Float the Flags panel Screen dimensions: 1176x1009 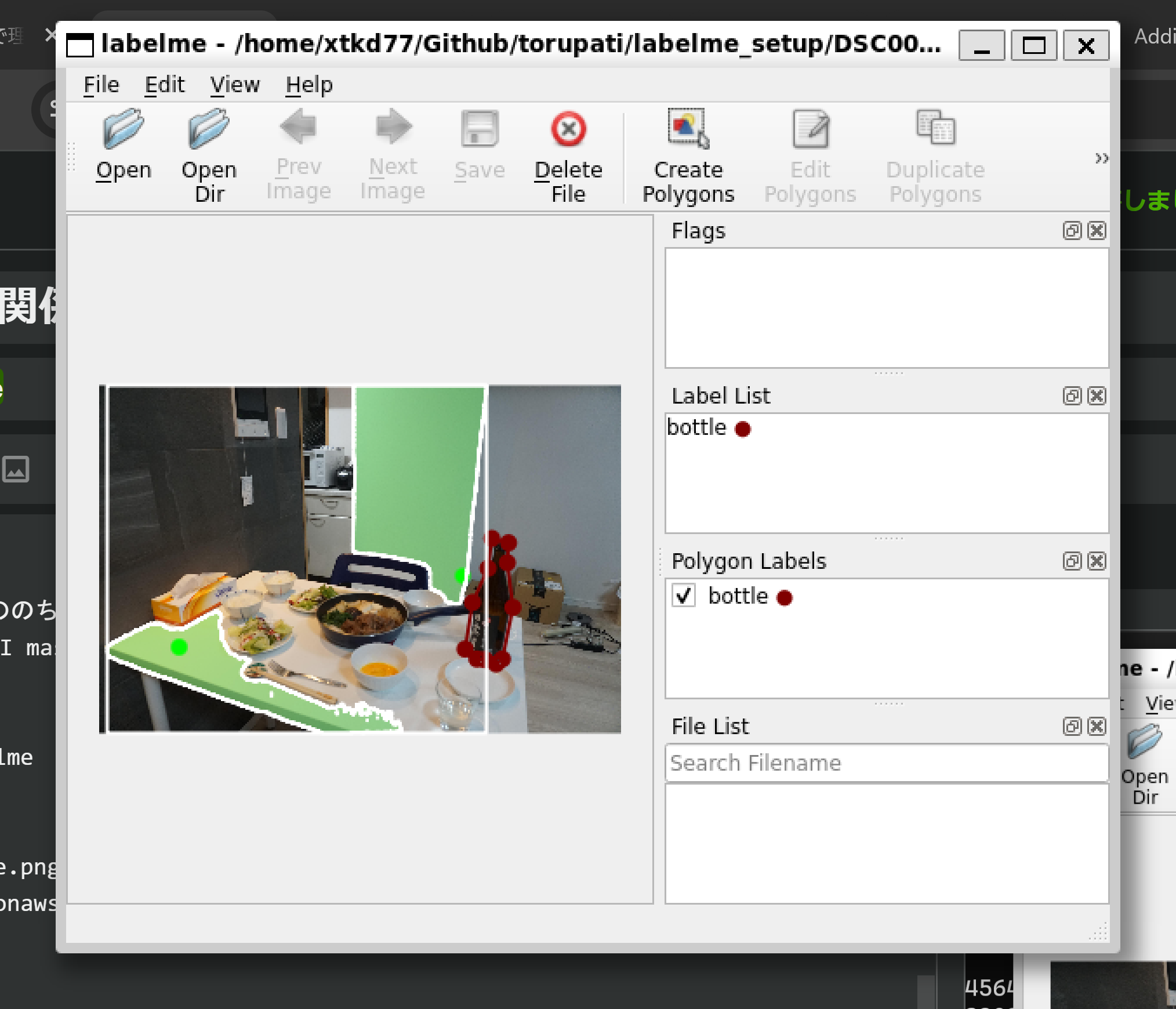tap(1072, 231)
